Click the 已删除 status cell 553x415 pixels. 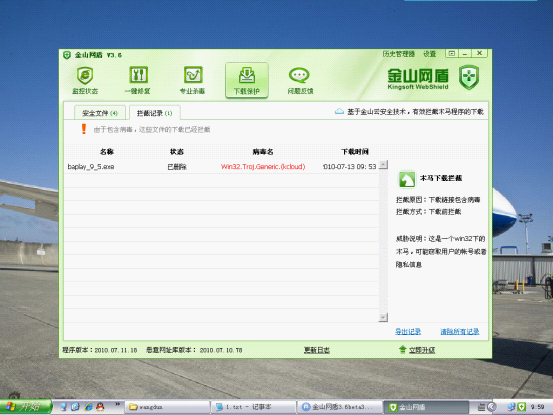177,167
